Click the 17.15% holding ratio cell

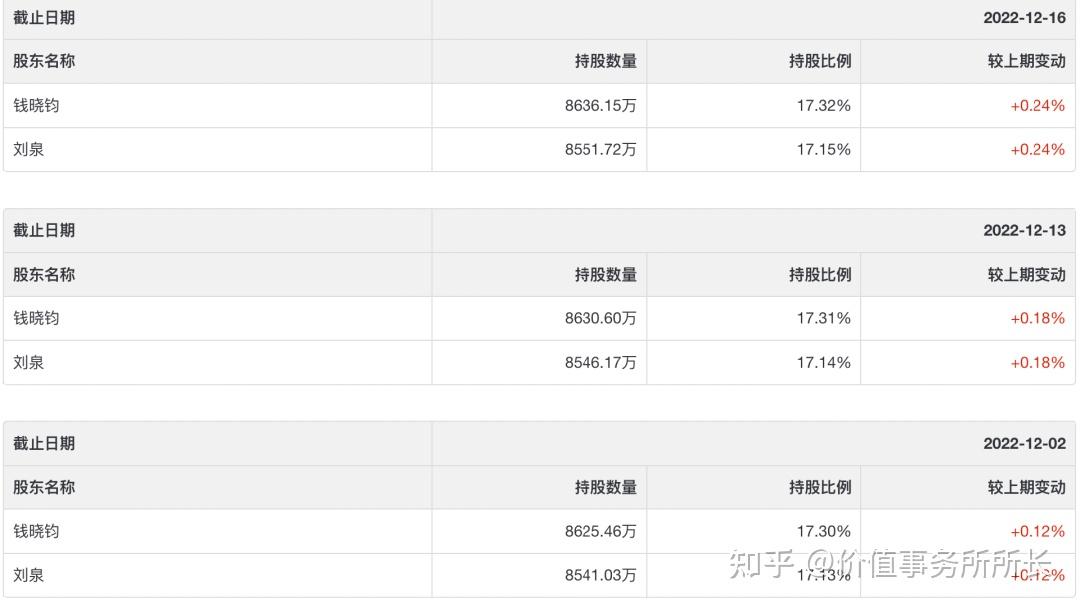[x=823, y=149]
